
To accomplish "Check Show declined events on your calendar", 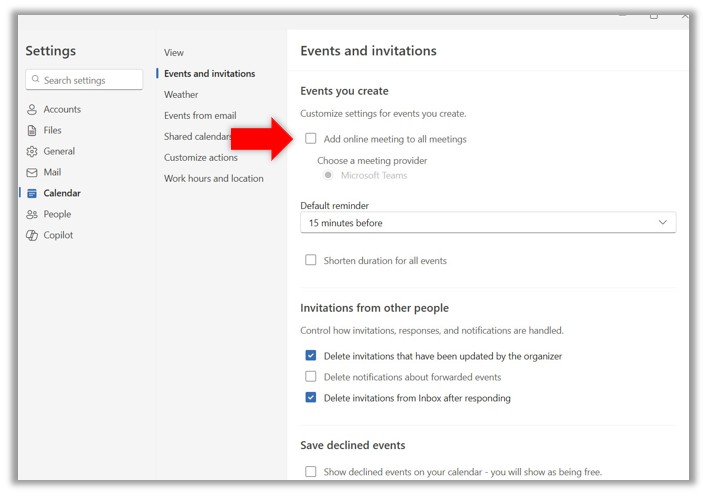I will click(311, 471).
